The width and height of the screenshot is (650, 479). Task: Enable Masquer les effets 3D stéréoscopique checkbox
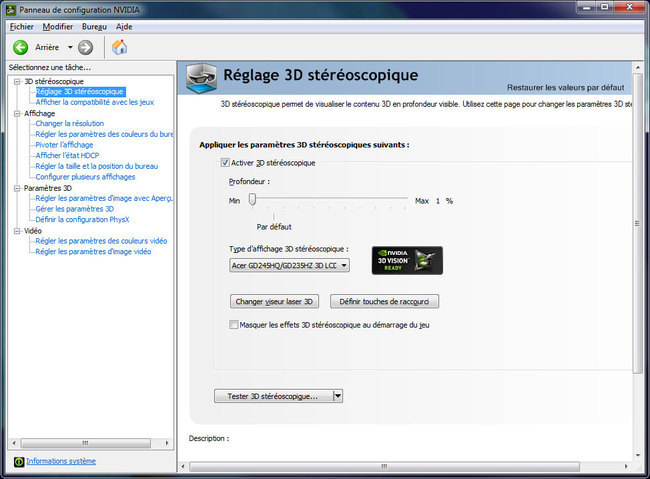[234, 324]
